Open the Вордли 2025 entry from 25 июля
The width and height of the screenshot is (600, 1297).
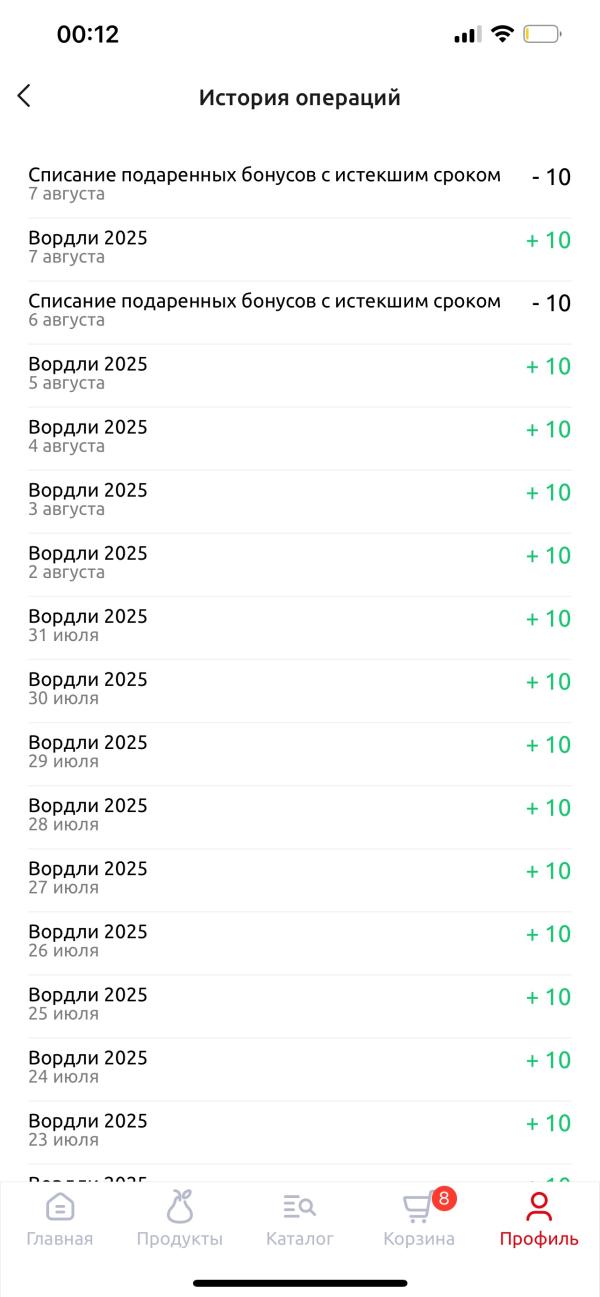coord(300,1004)
